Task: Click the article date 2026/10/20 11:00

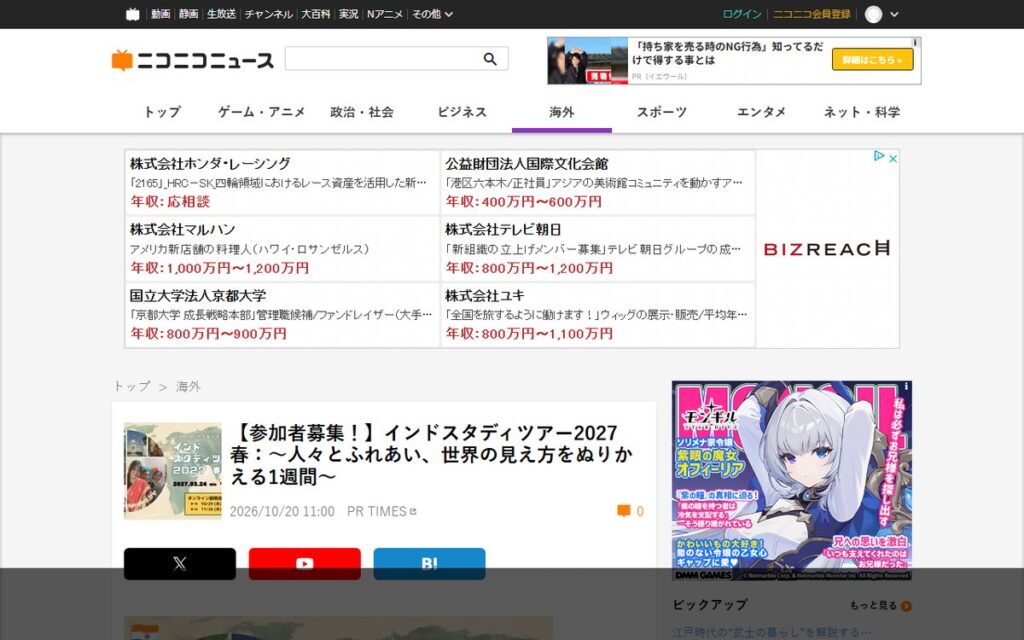Action: (x=282, y=511)
